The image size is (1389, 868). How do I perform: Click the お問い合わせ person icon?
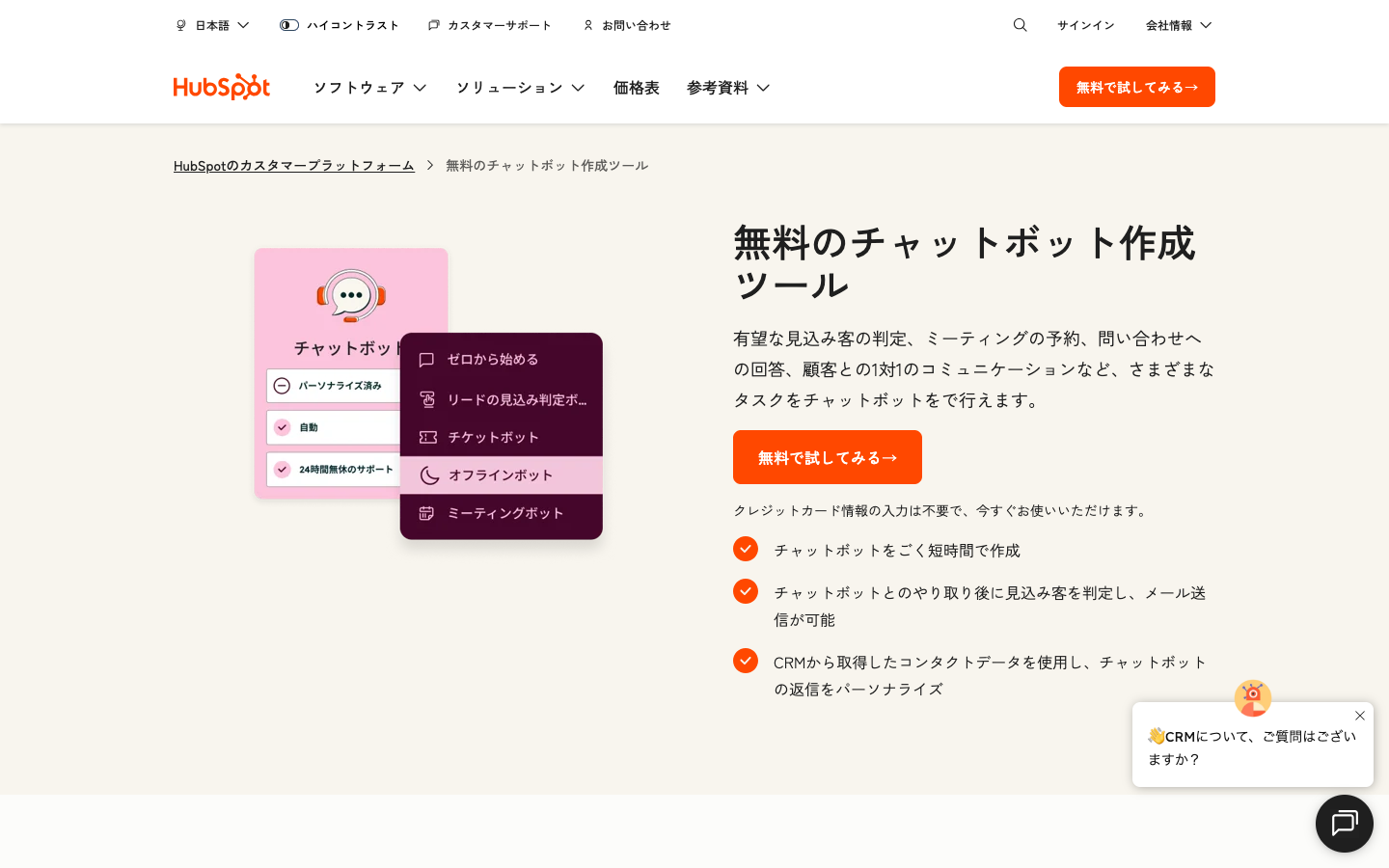[x=588, y=25]
